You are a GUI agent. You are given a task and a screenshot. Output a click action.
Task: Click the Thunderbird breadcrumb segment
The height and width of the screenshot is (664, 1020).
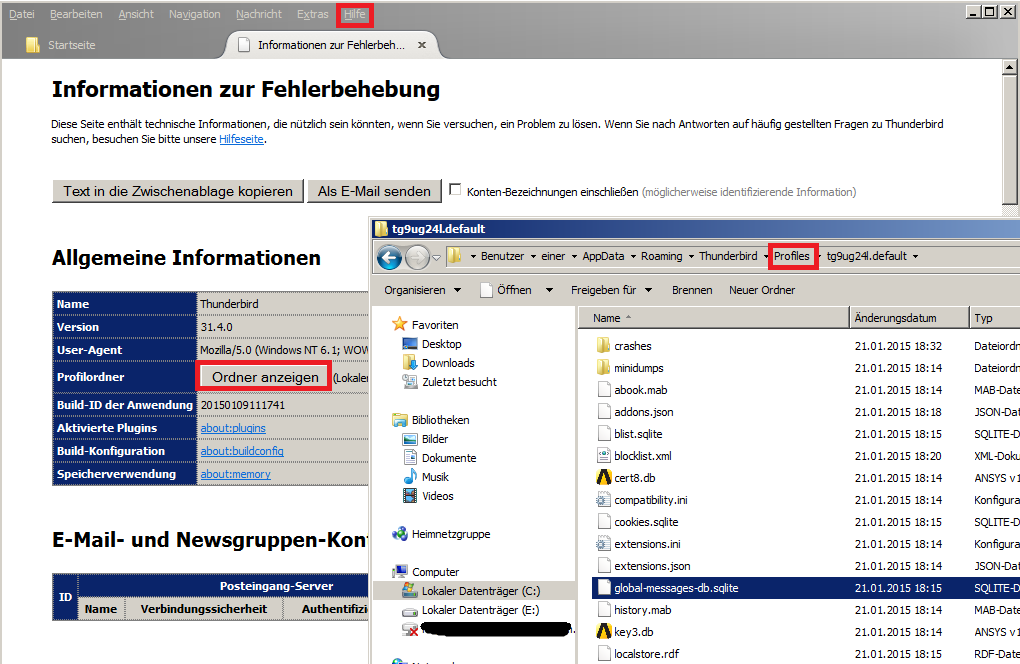pyautogui.click(x=728, y=256)
